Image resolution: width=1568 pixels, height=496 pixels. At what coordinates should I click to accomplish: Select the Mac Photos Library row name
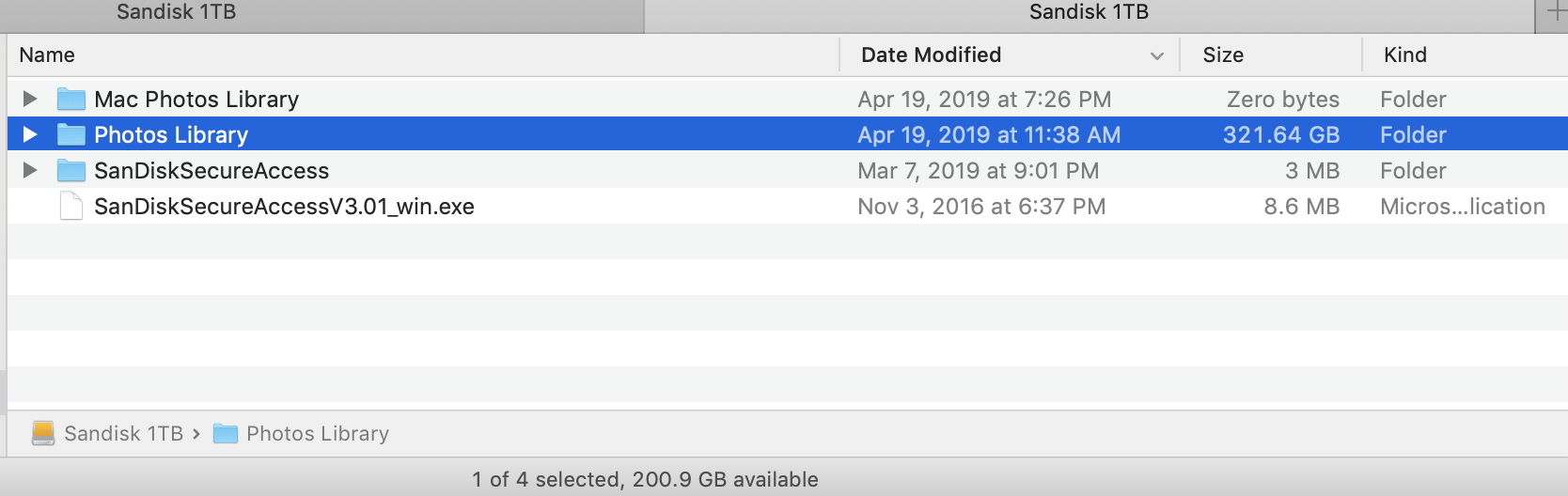click(x=196, y=100)
